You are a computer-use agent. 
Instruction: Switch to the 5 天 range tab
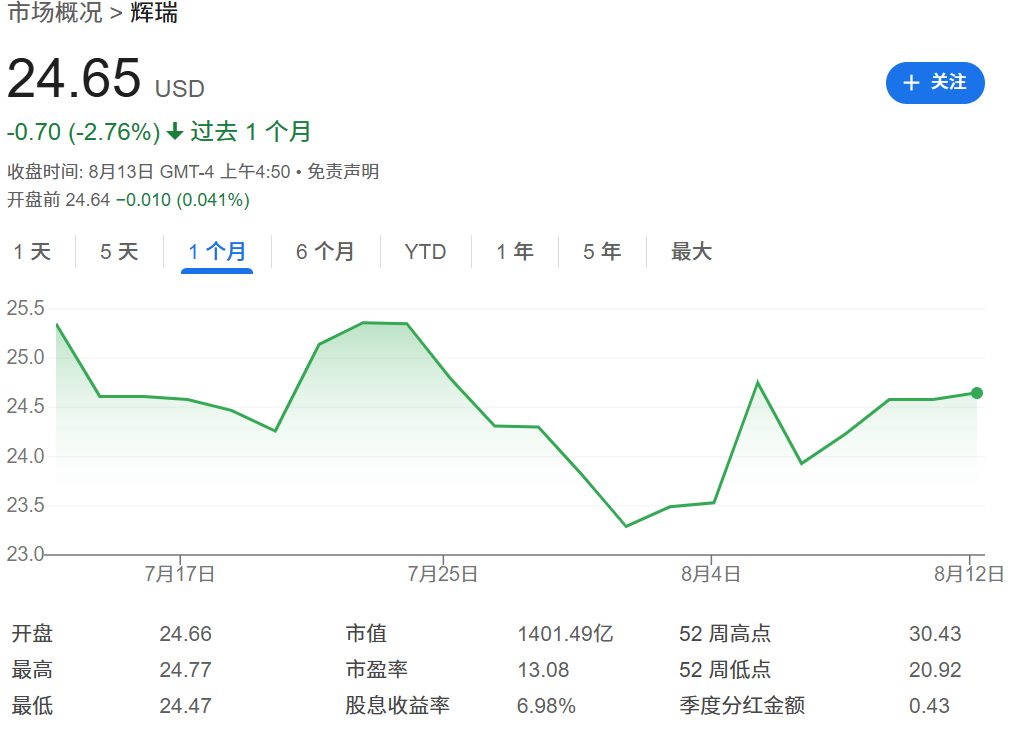tap(119, 252)
